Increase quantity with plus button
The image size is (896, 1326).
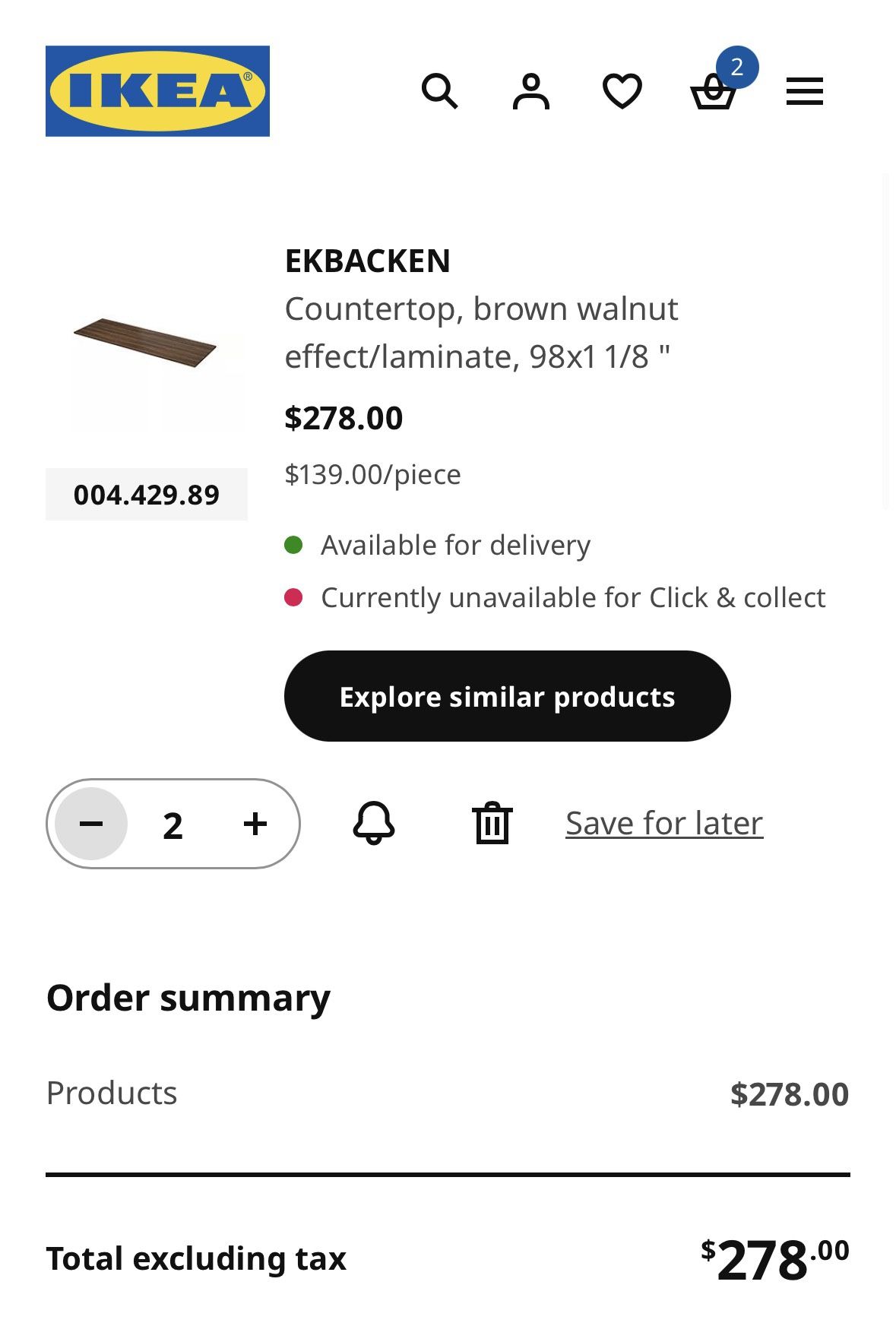pyautogui.click(x=255, y=824)
